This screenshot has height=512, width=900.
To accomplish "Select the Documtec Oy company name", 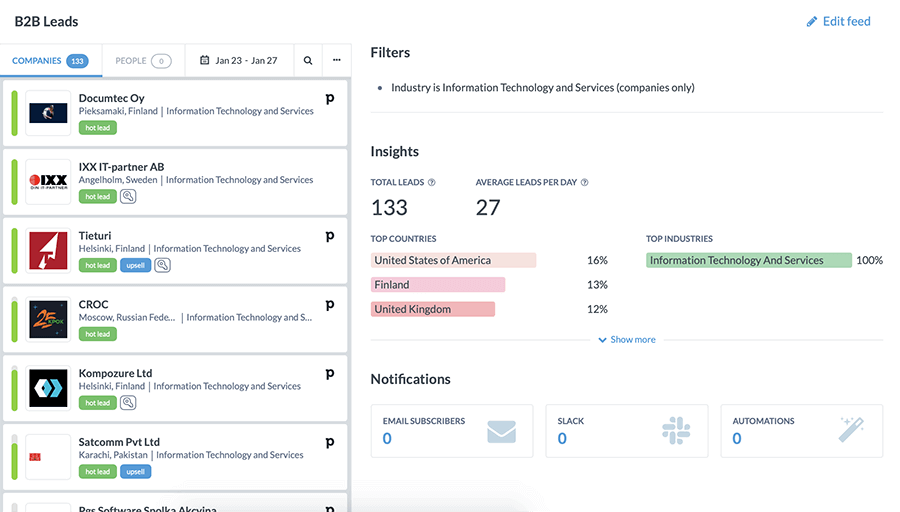I will (111, 98).
